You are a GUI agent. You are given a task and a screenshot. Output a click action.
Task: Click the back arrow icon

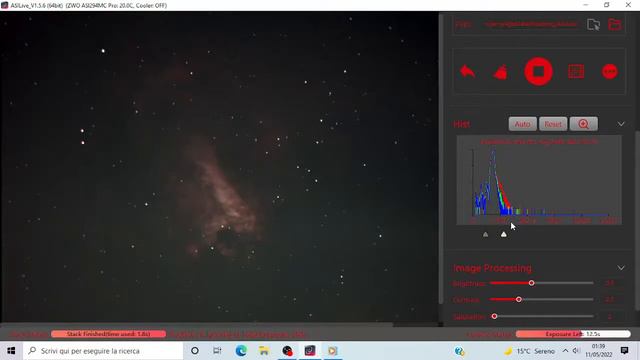[468, 71]
